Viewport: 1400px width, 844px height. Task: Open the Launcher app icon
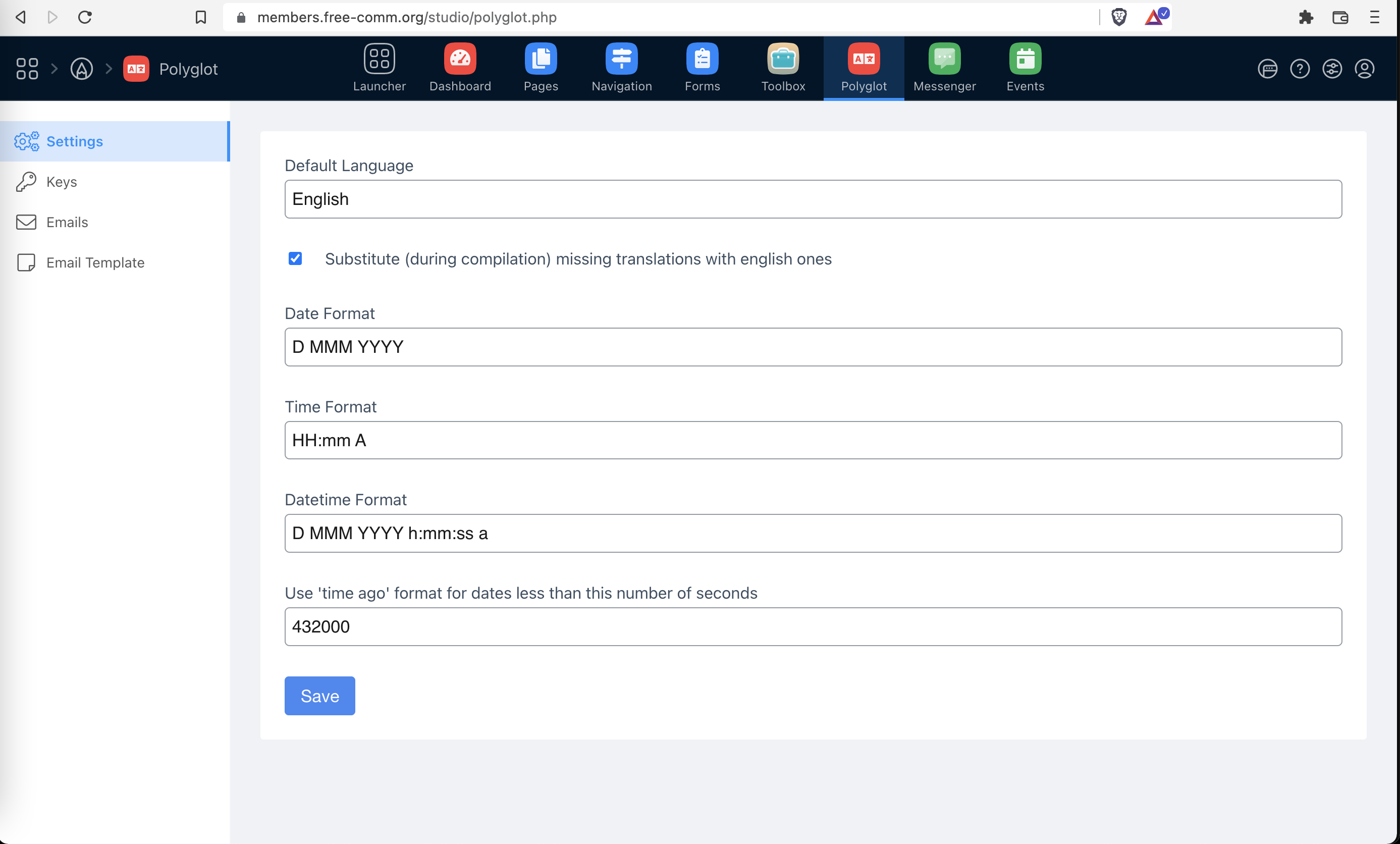click(379, 59)
